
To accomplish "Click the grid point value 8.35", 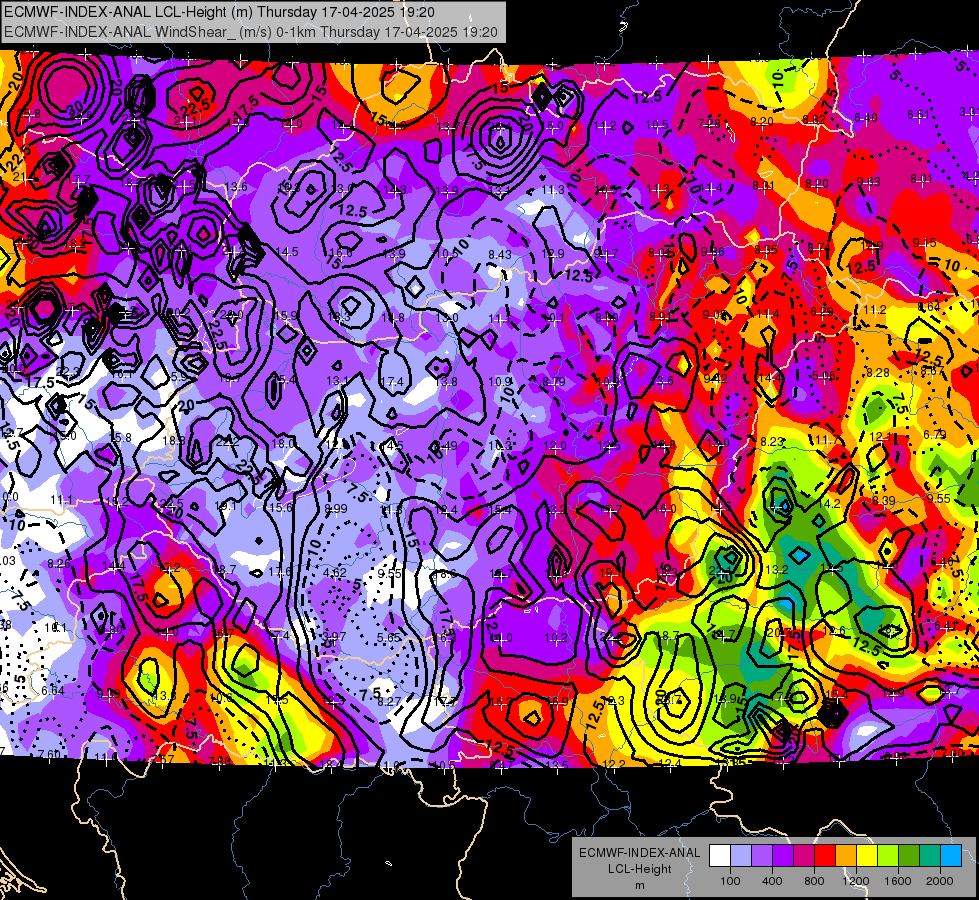I will 765,250.
